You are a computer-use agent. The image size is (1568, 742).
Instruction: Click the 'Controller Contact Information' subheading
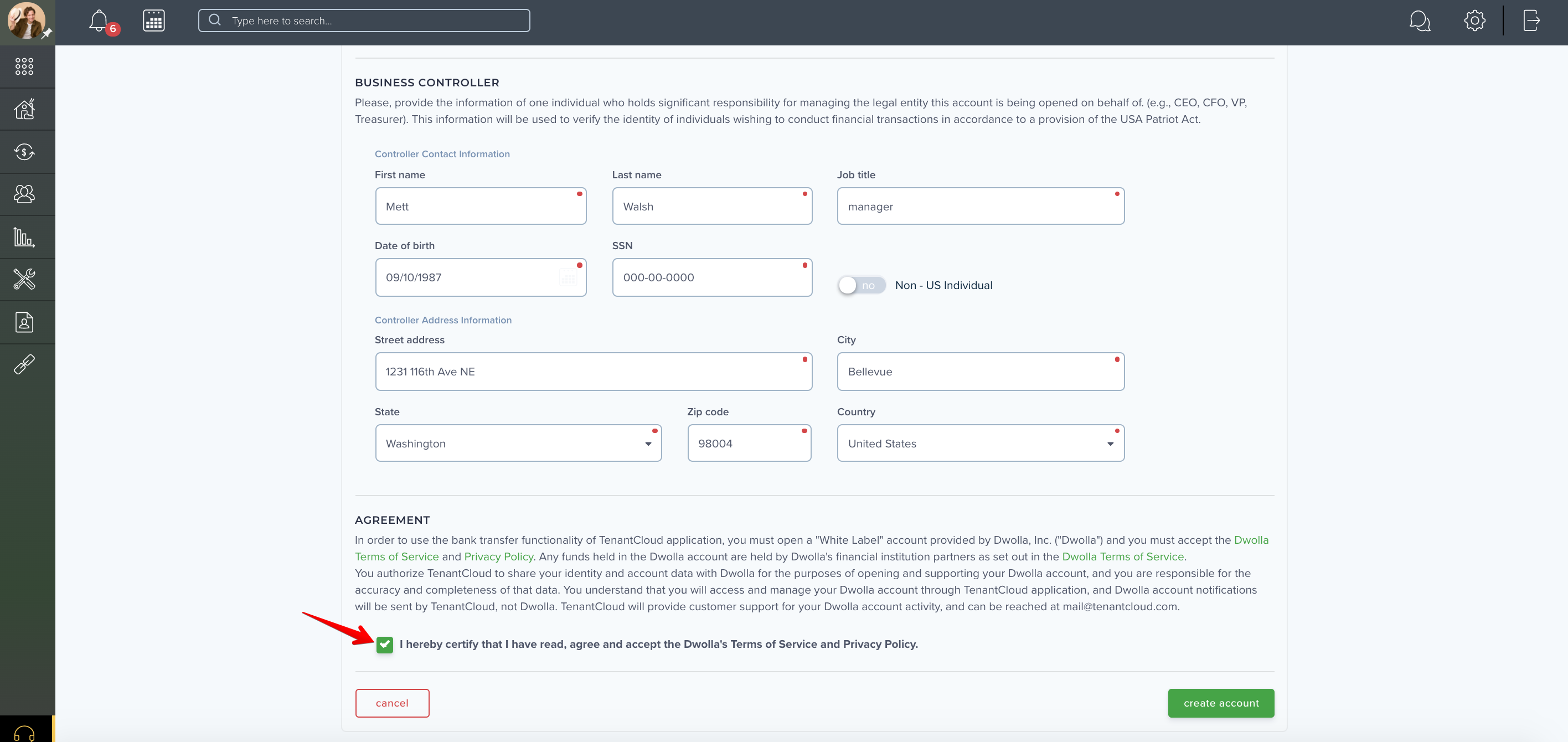click(442, 154)
